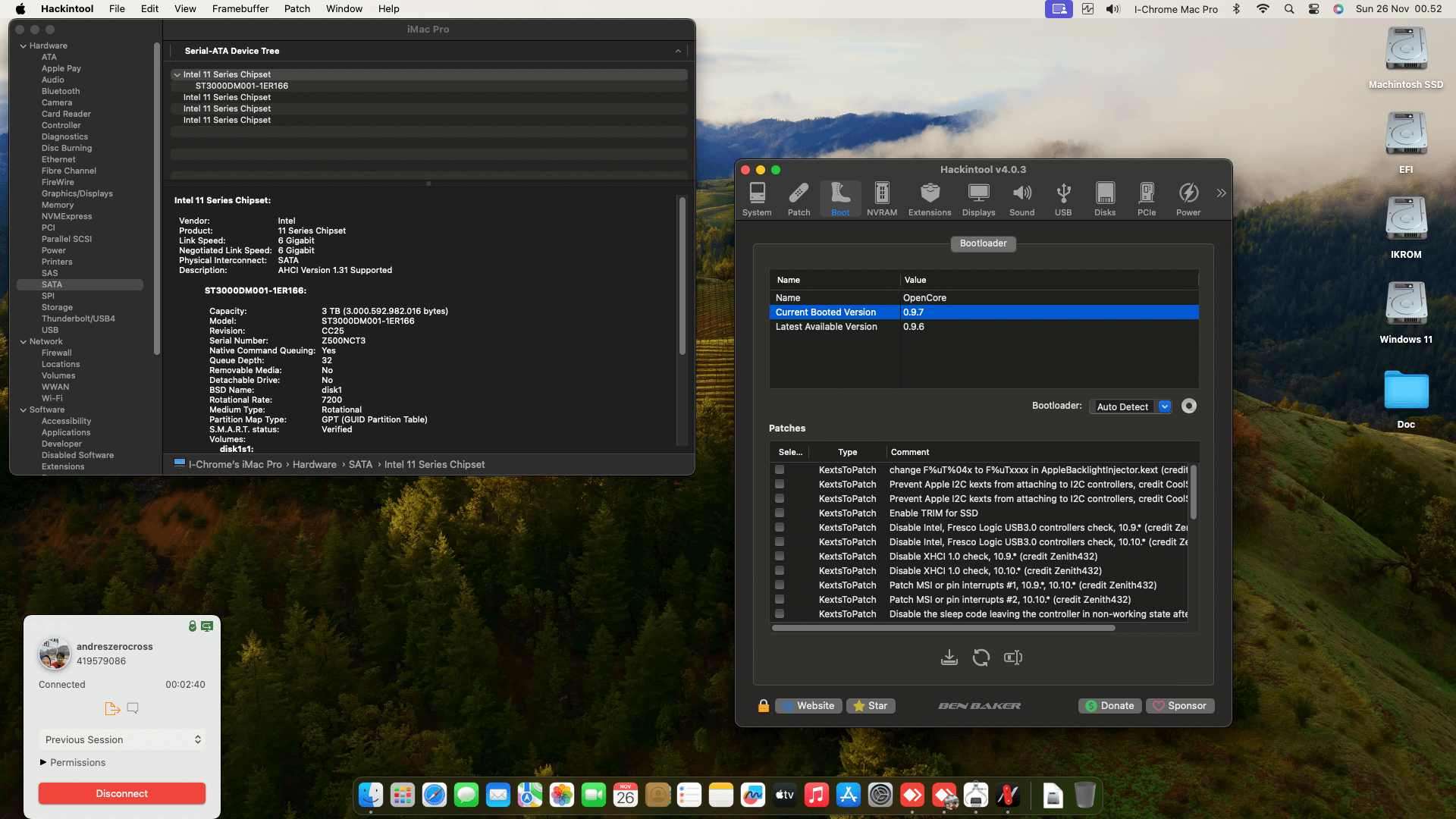
Task: Open Spotlight search in the menu bar
Action: point(1289,9)
